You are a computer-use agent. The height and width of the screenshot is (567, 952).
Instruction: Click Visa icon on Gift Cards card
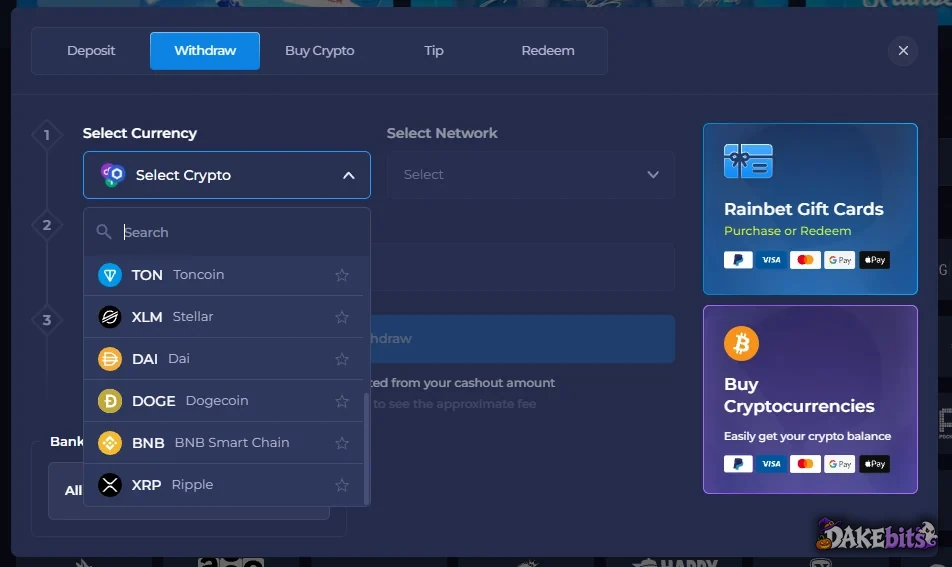[772, 260]
